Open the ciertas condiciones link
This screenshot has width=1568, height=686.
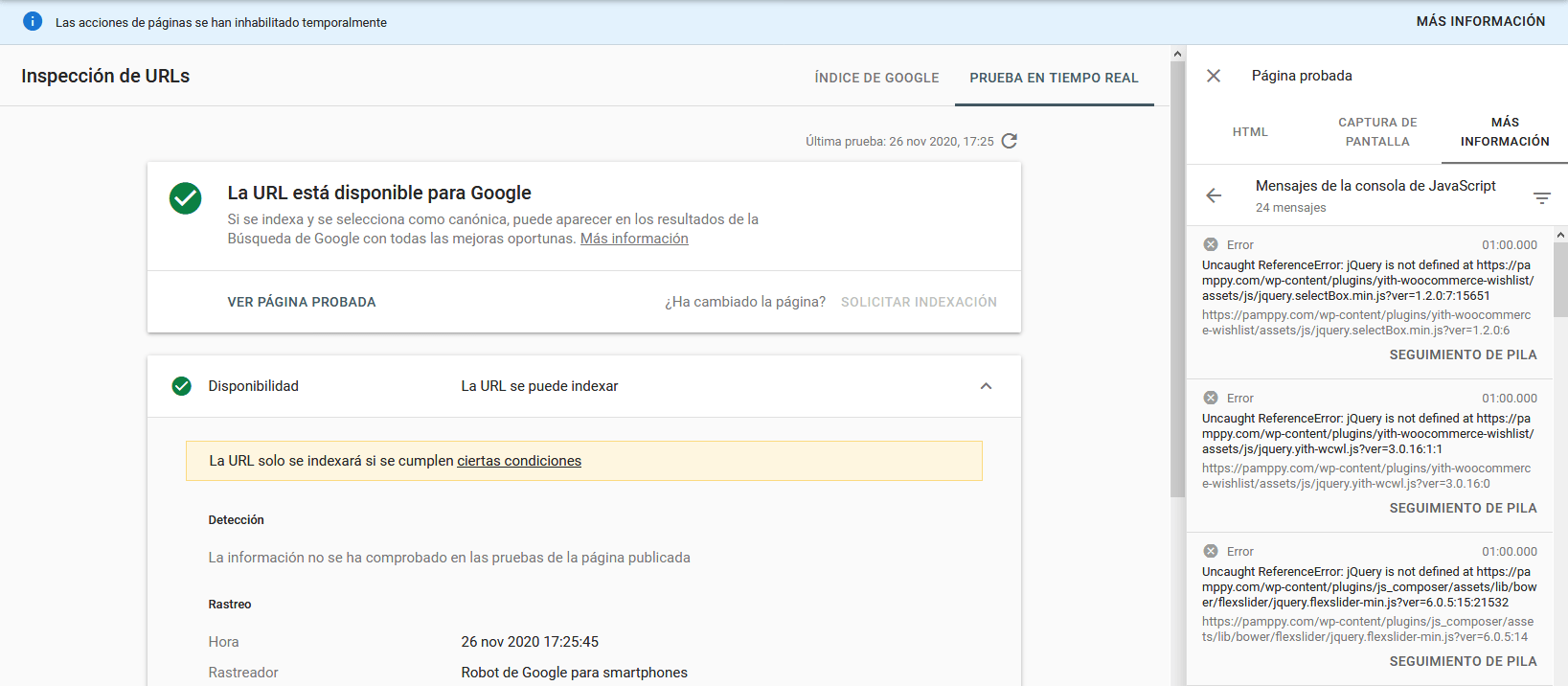[519, 461]
